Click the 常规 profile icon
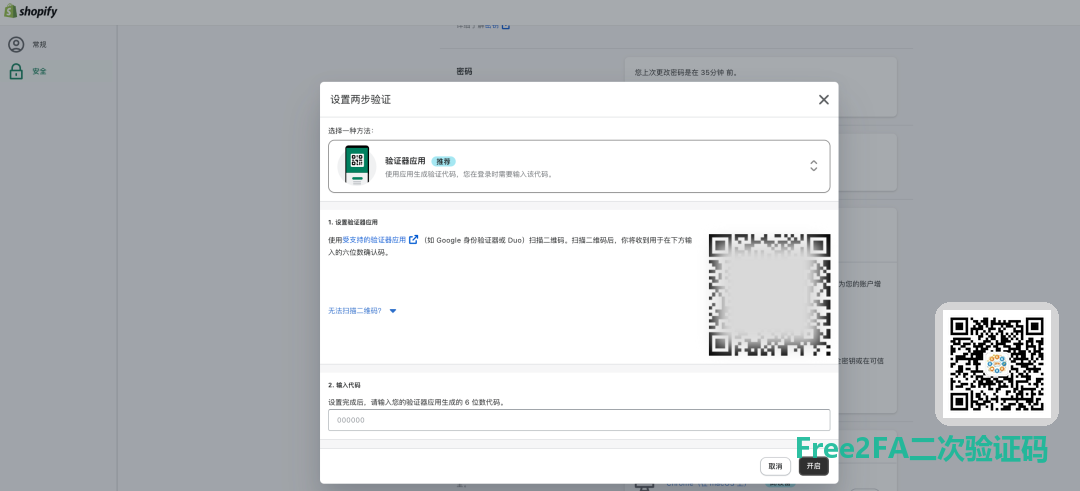Screen dimensions: 1080x491 point(16,45)
